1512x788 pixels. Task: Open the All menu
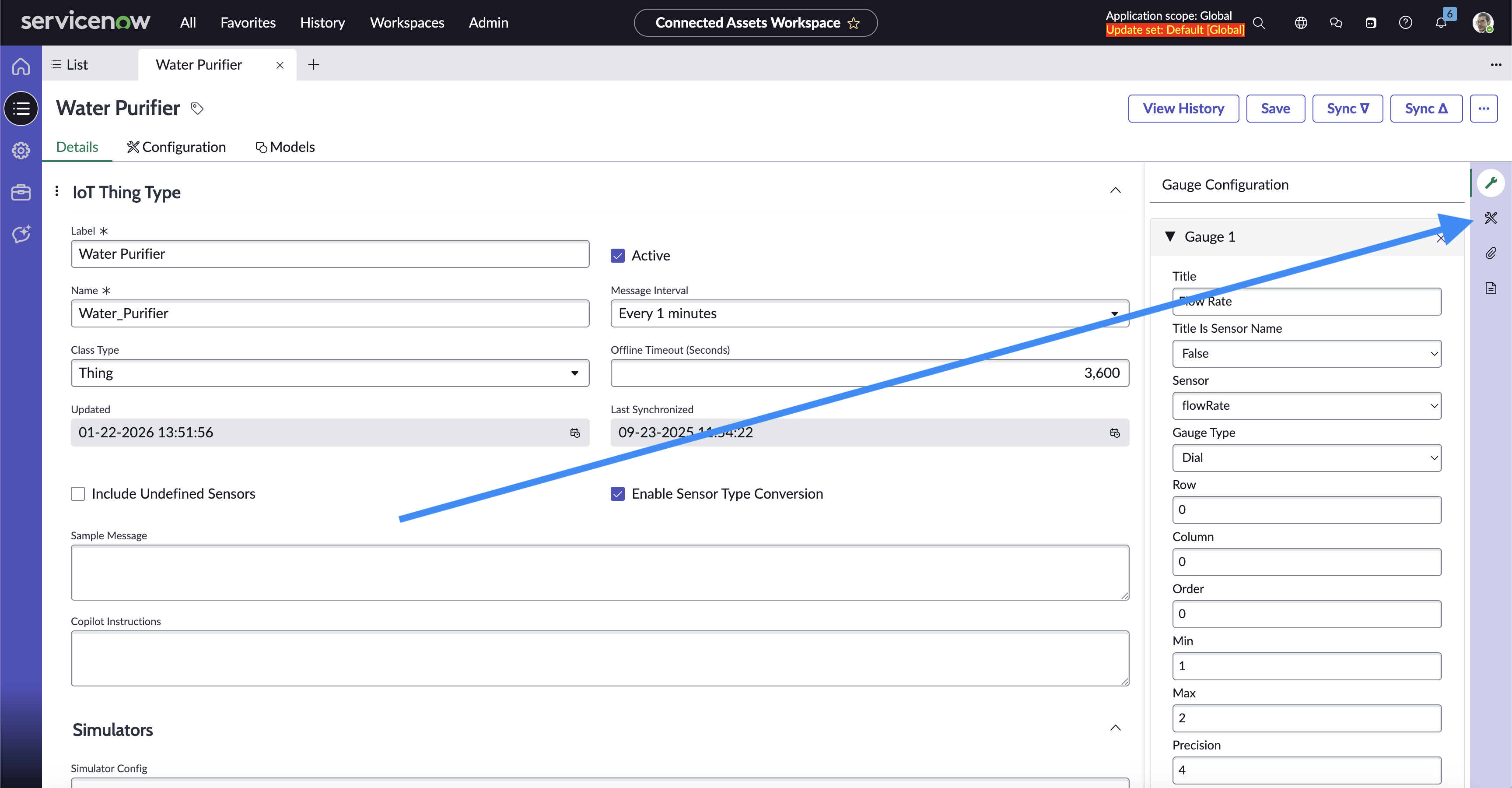coord(188,22)
